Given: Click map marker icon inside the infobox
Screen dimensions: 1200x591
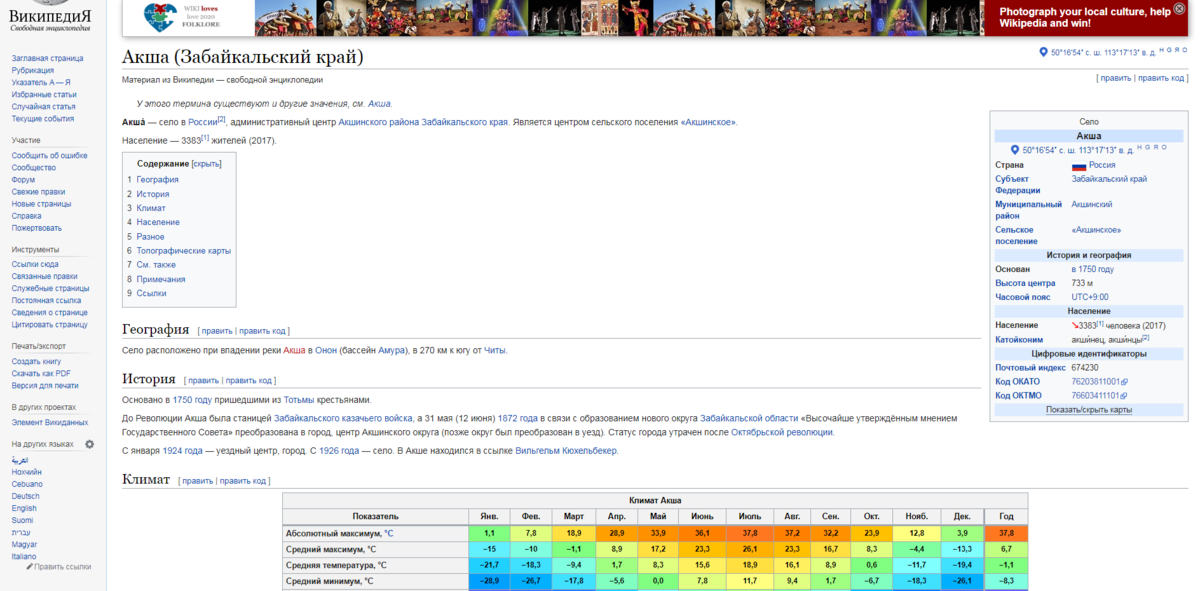Looking at the screenshot, I should point(1015,150).
